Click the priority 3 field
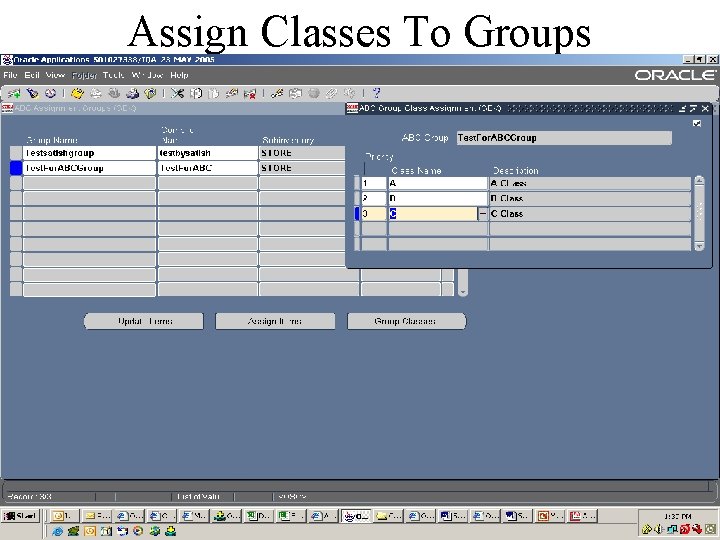This screenshot has width=720, height=540. (374, 214)
